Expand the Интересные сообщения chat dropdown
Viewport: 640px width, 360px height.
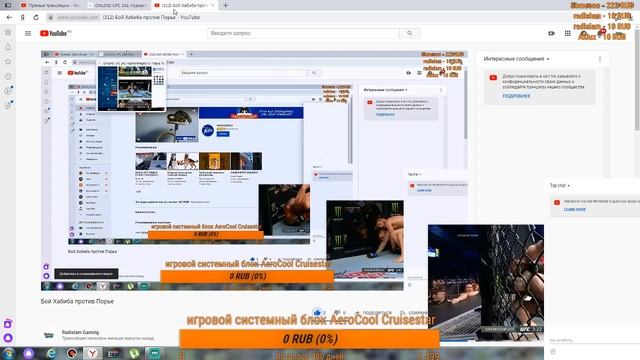[x=516, y=59]
